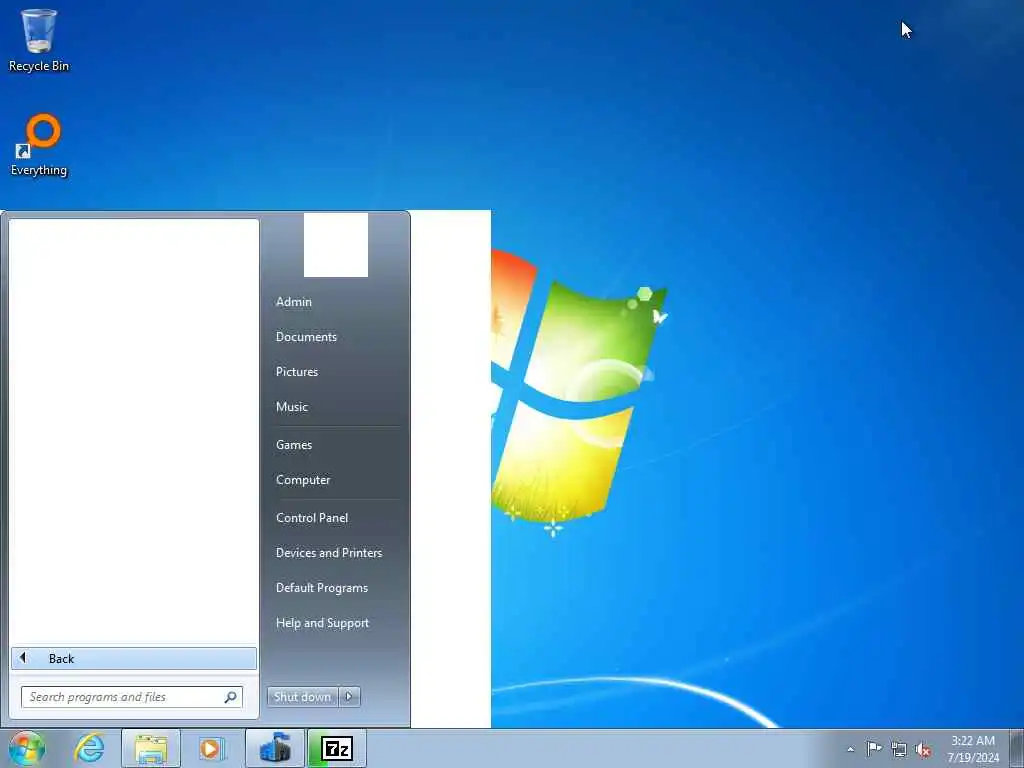
Task: Switch to the blue toolbox taskbar app
Action: [x=275, y=748]
